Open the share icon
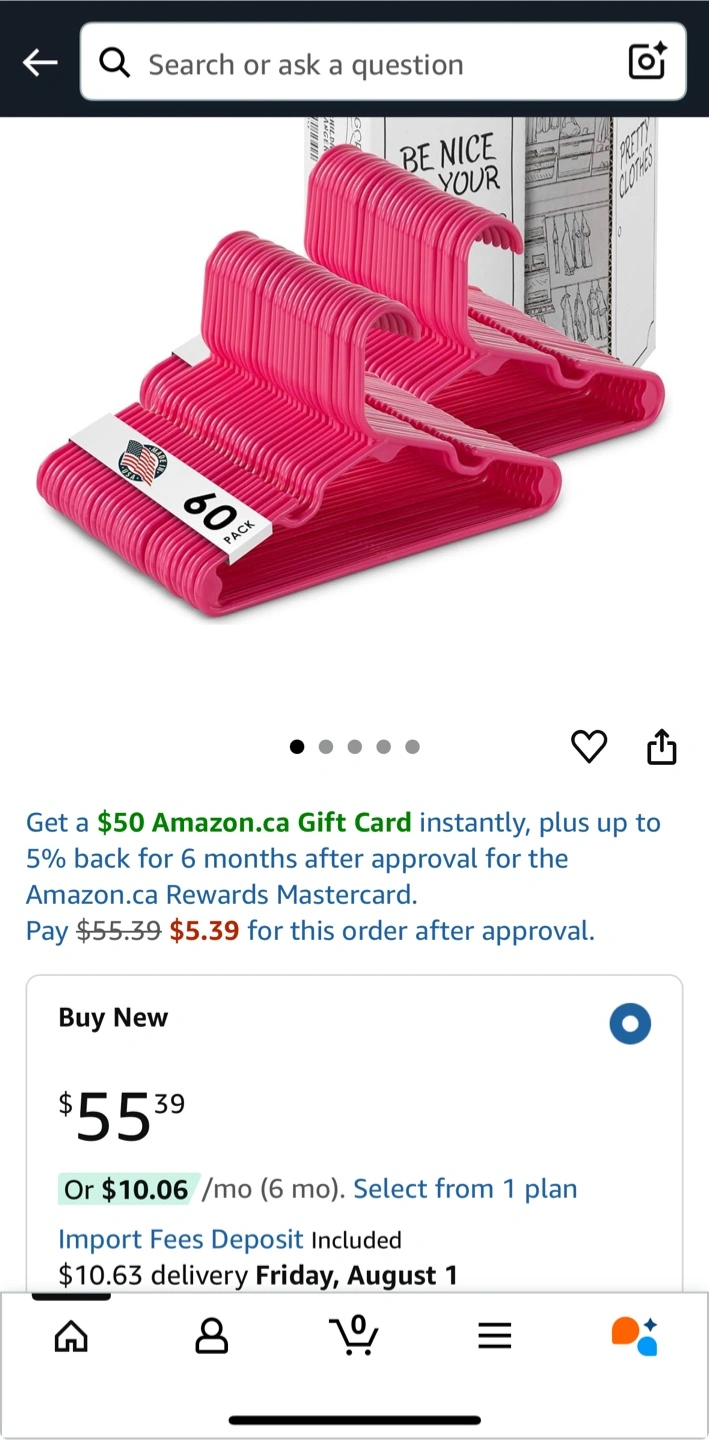Screen dimensions: 709x1440 [x=662, y=746]
